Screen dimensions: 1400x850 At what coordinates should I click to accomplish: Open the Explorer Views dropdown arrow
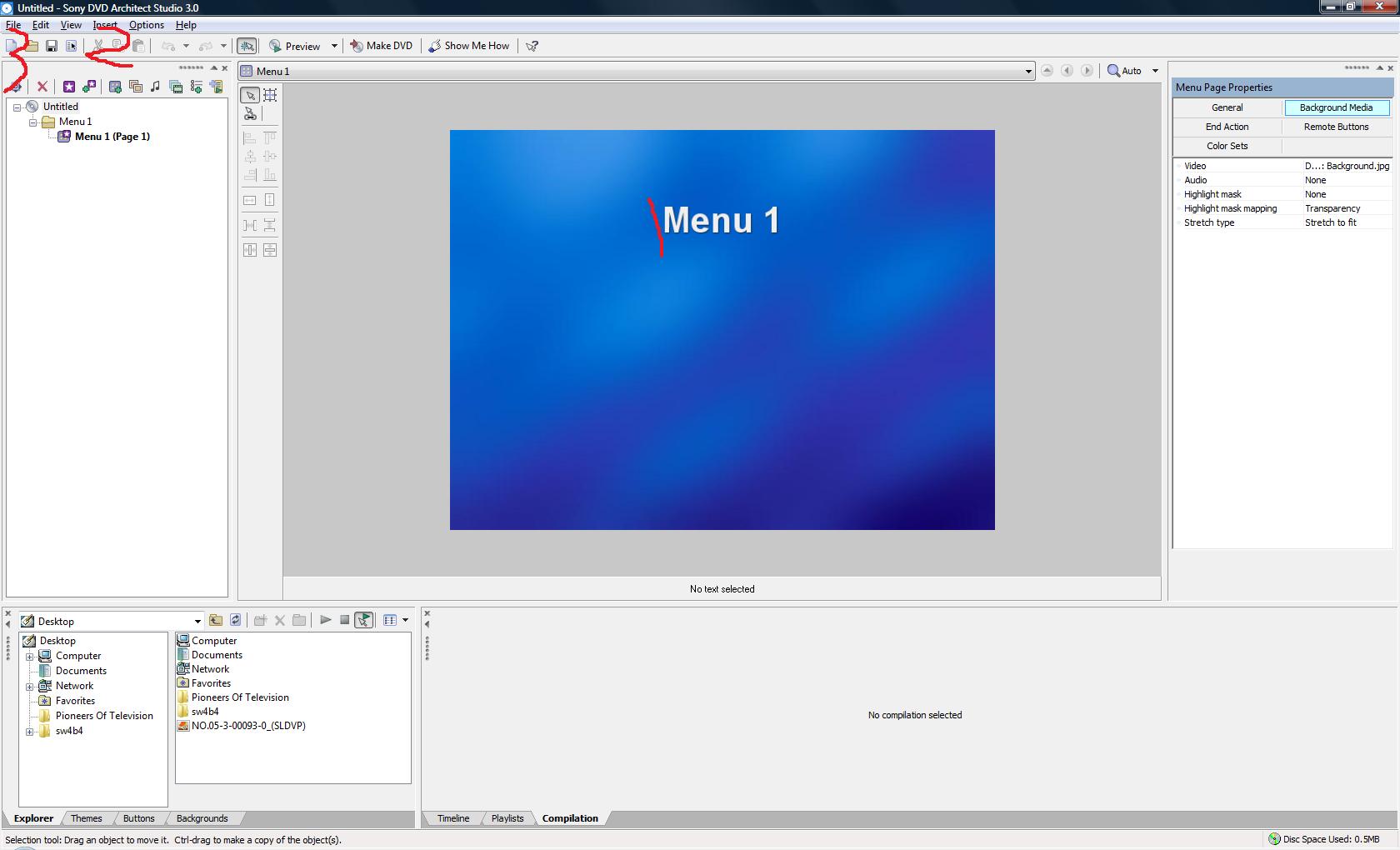click(x=405, y=620)
